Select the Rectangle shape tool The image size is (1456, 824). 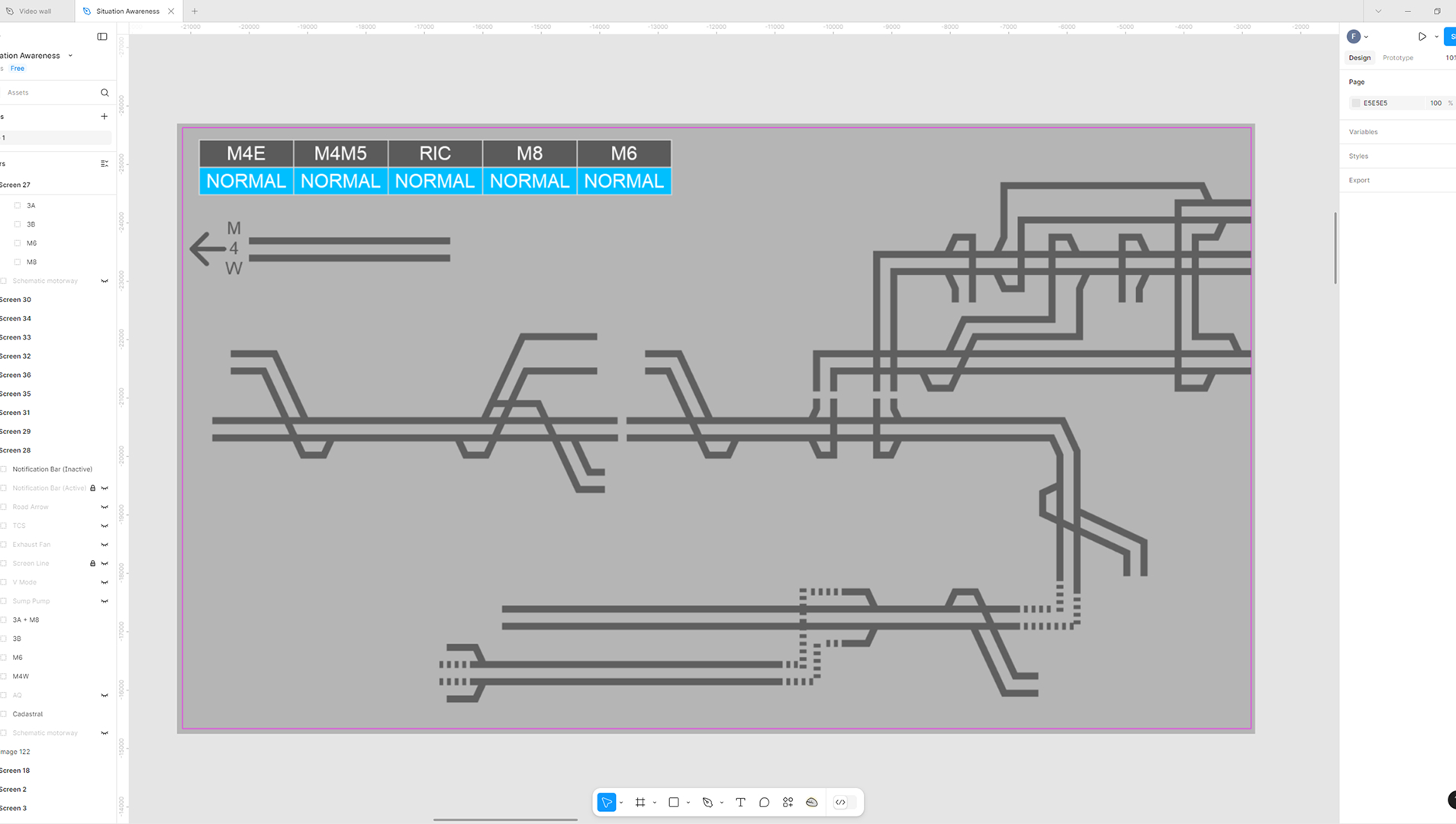click(x=674, y=802)
